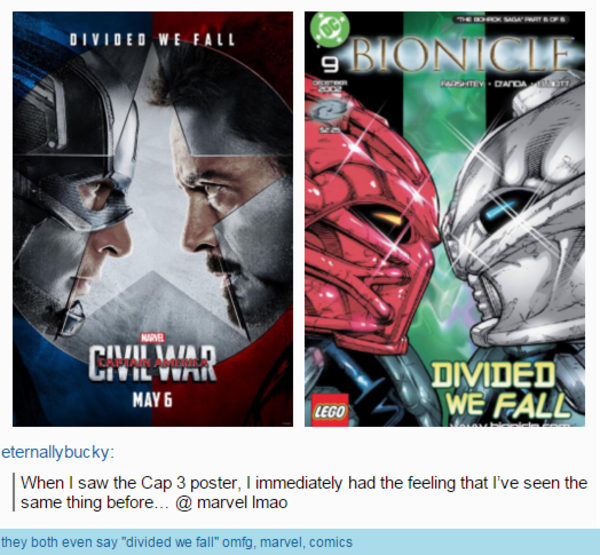Click the BIONICLE title text

coord(460,54)
